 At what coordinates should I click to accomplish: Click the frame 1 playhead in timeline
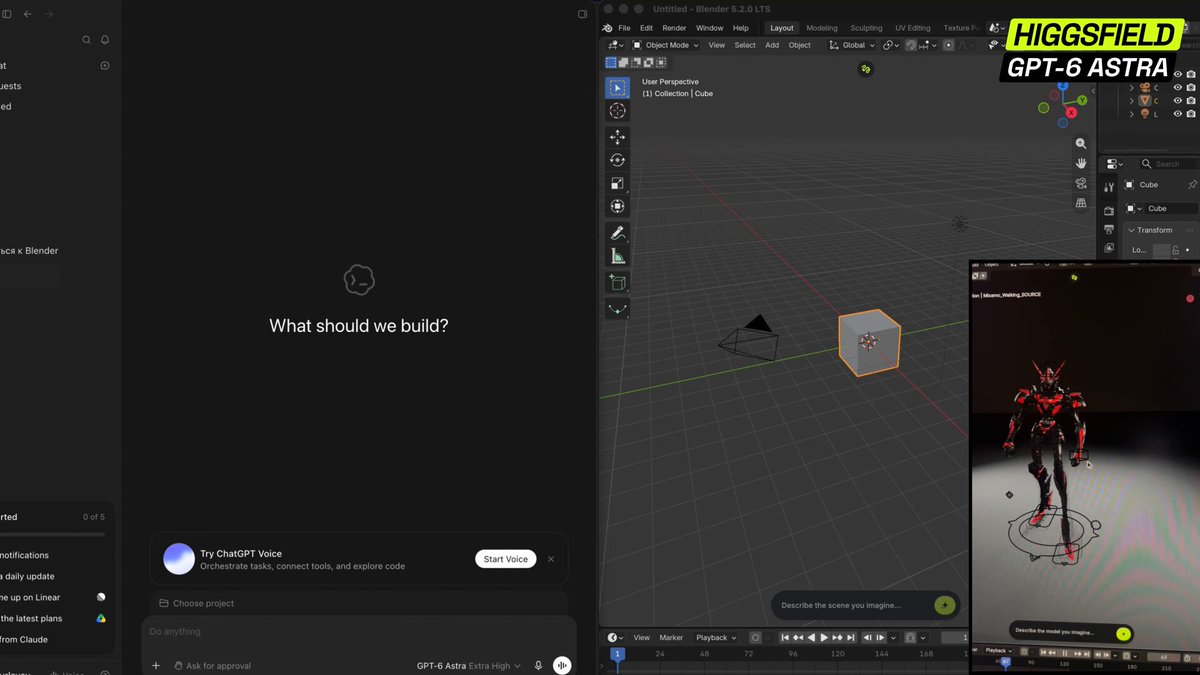pos(617,654)
